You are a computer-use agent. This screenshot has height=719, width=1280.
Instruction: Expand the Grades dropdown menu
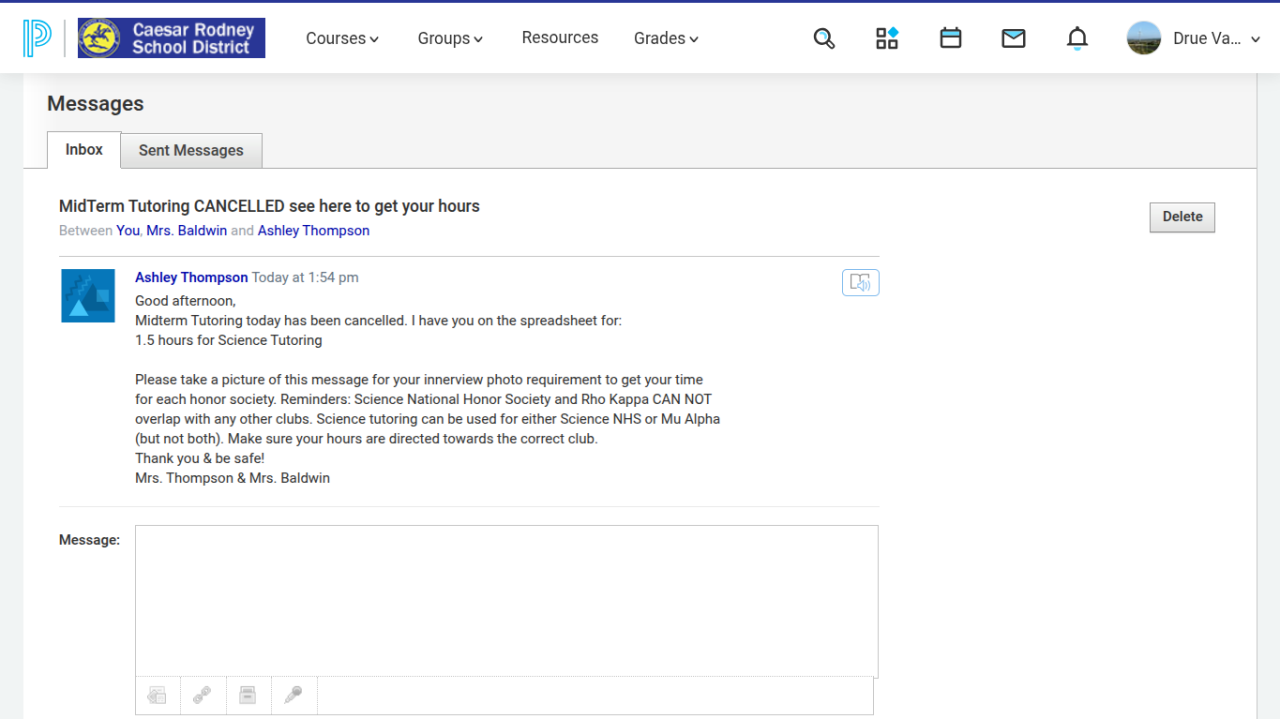click(x=666, y=39)
